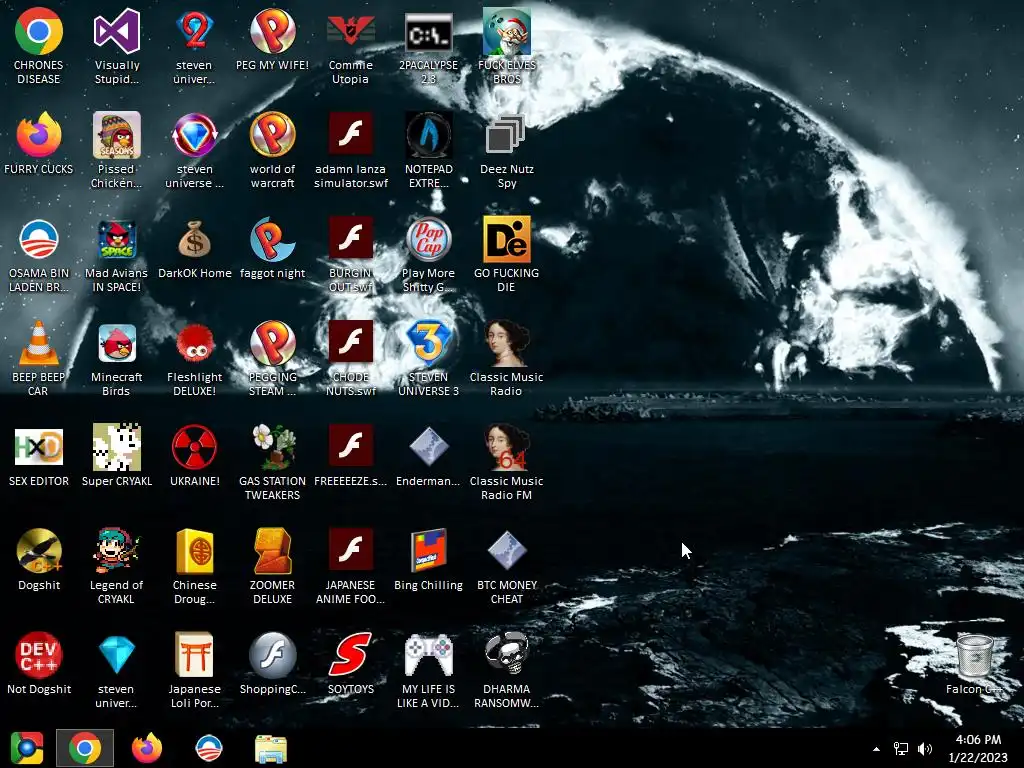Open the Classic Music Radio FM 64 icon
The height and width of the screenshot is (768, 1024).
pyautogui.click(x=507, y=447)
